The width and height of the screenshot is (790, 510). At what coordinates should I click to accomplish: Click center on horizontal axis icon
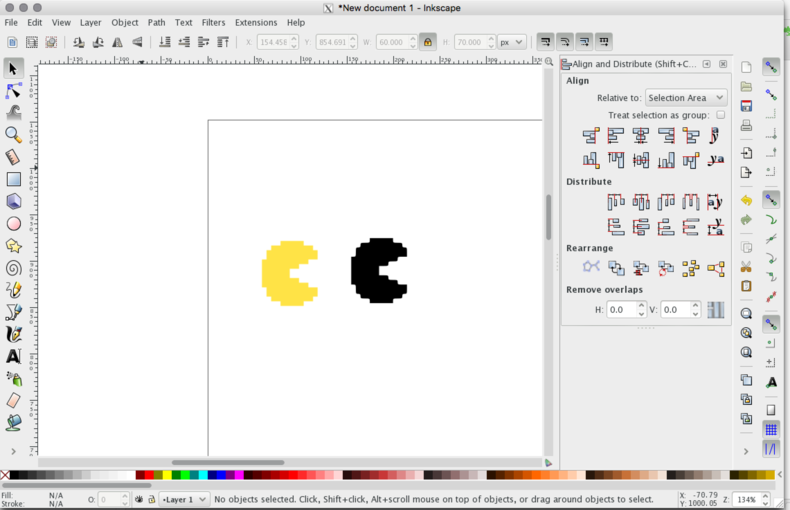641,160
